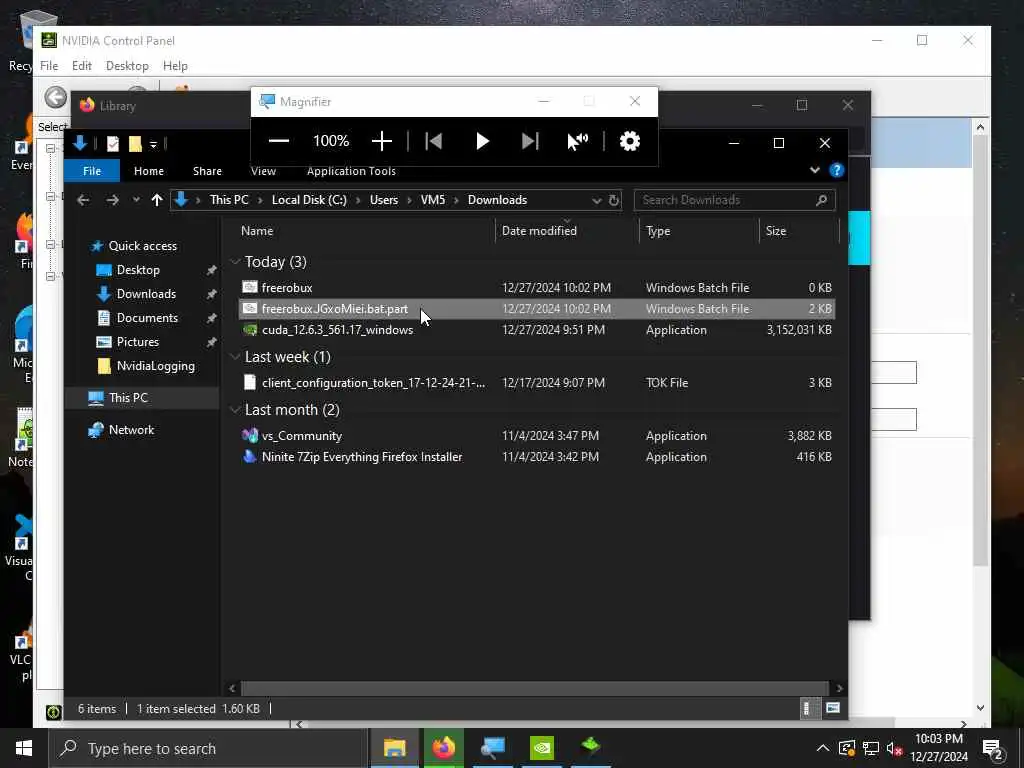Open NvidiaLogging folder in navigation pane

tap(155, 366)
